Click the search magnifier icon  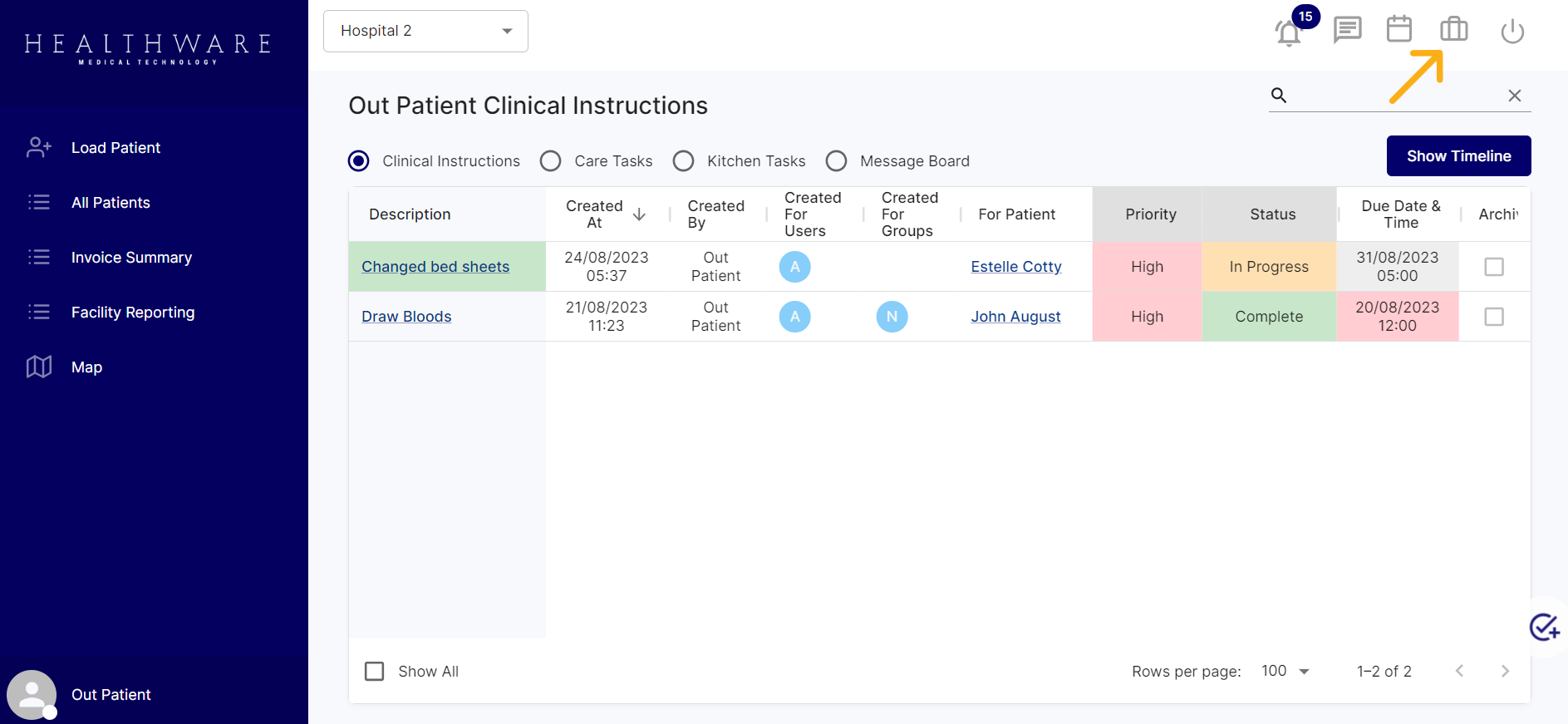[1279, 96]
